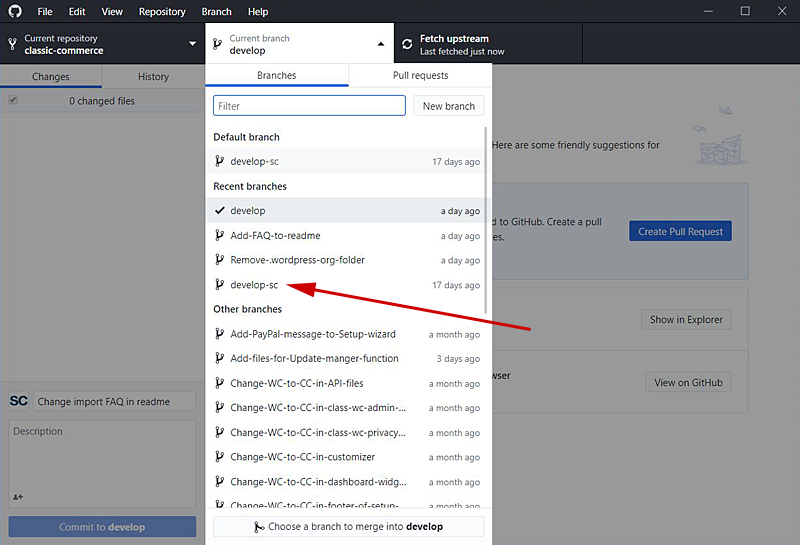Select develop-sc under Recent branches
800x545 pixels.
tap(347, 285)
